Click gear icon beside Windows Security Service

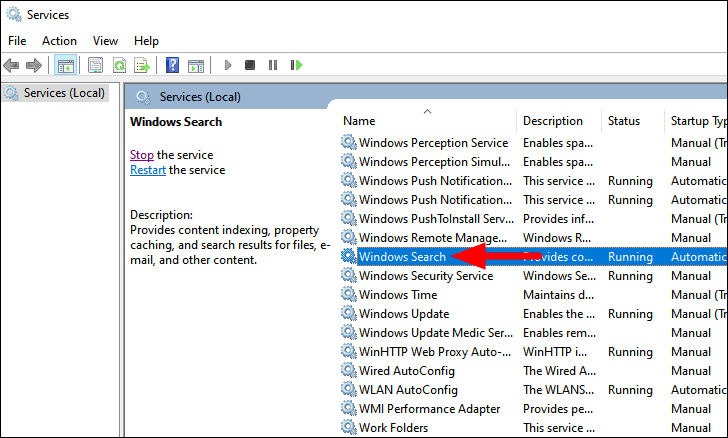(x=349, y=275)
